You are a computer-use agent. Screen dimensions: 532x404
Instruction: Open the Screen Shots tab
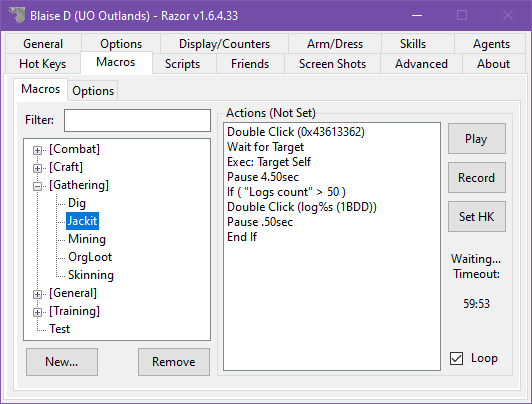click(332, 64)
